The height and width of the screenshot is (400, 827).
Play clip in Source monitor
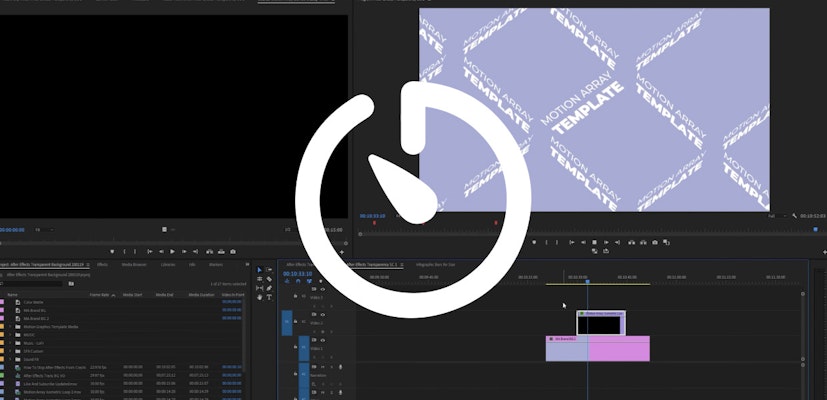[x=172, y=252]
